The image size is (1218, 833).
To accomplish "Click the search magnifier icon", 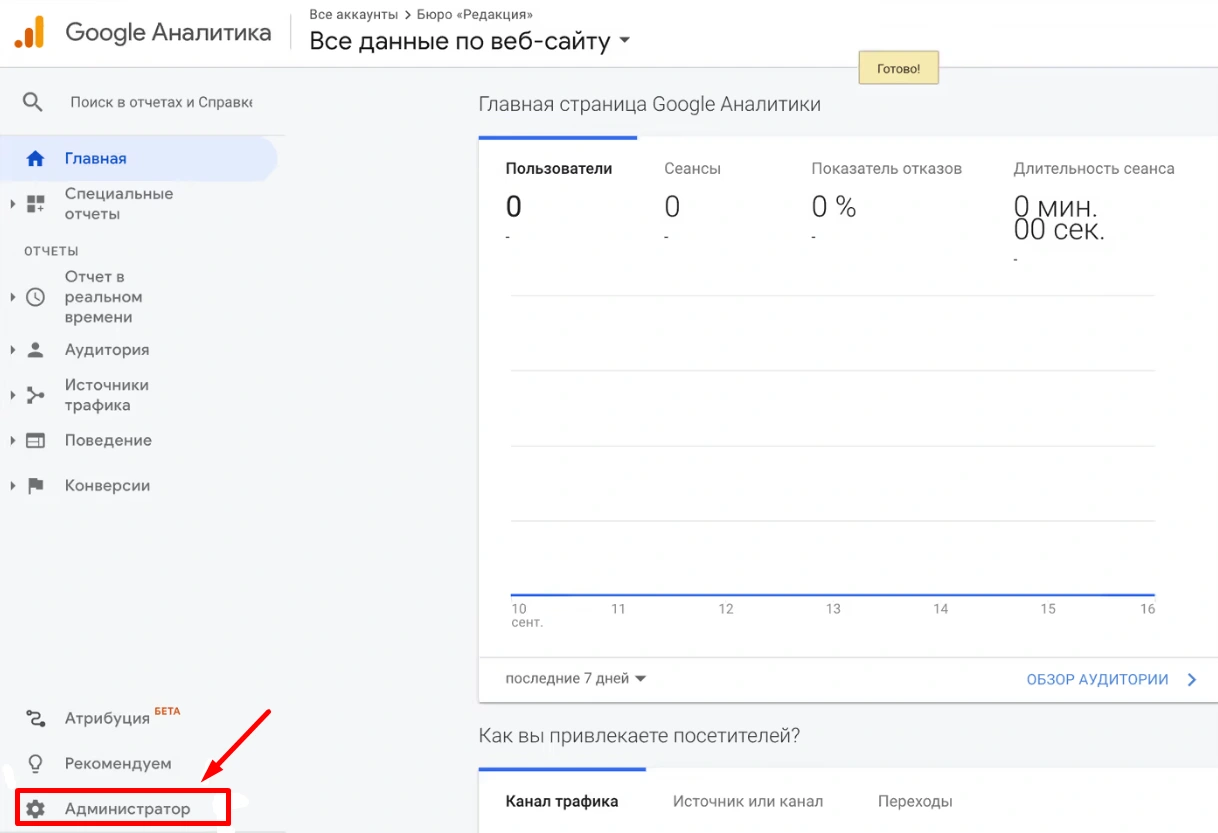I will pos(33,102).
